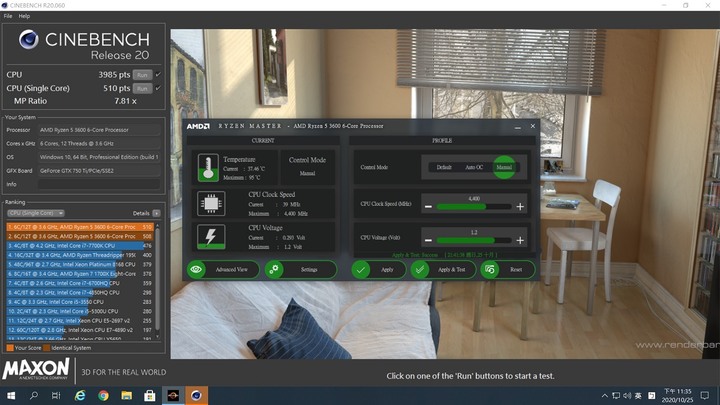
Task: Click the MAXON logo
Action: point(36,370)
